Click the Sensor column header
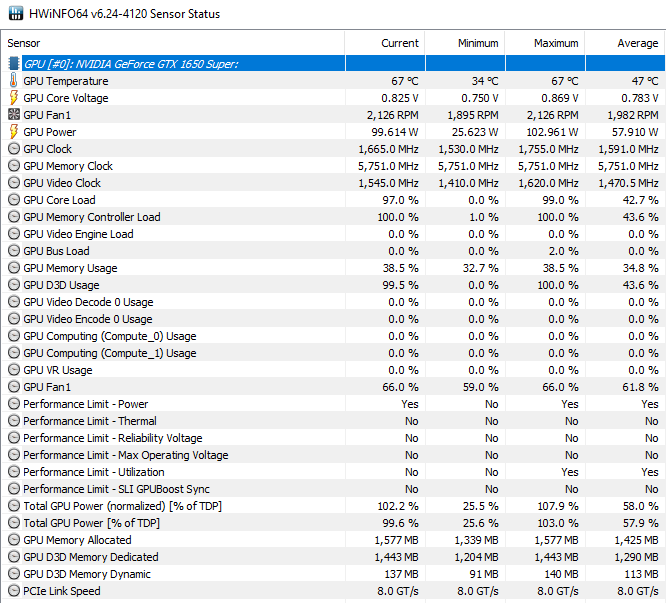 click(x=174, y=43)
